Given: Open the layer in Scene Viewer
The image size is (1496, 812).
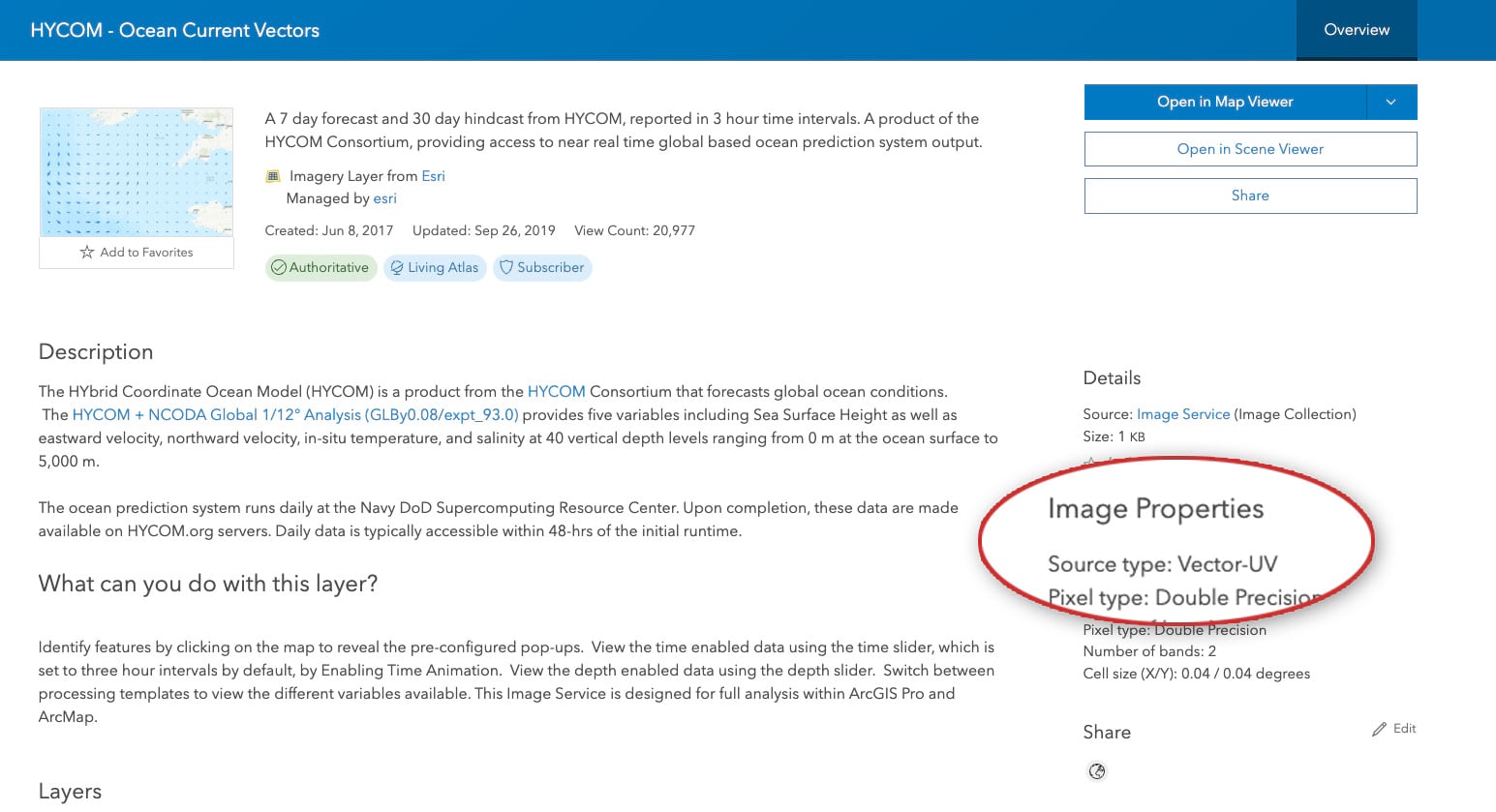Looking at the screenshot, I should point(1250,148).
